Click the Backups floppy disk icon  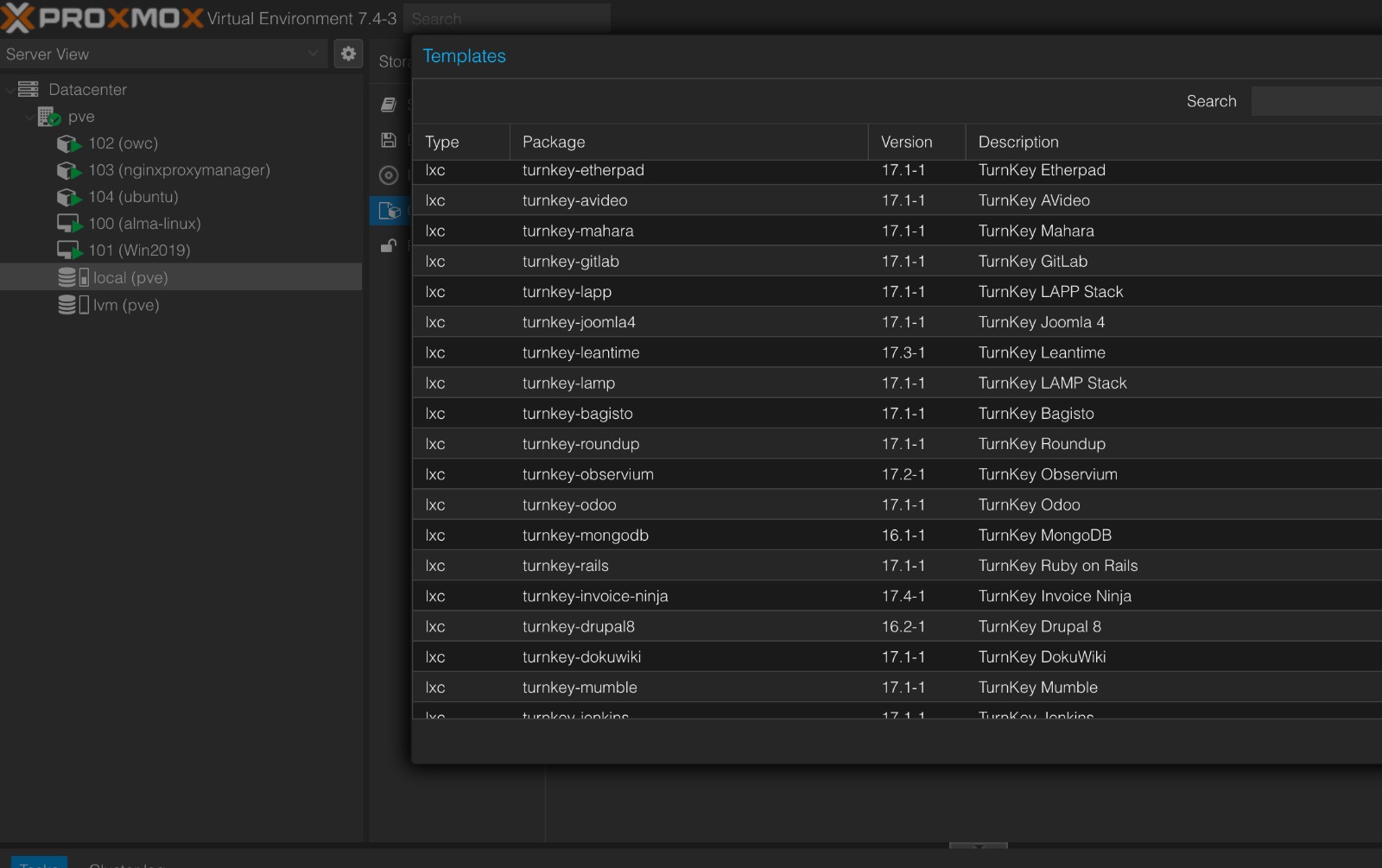click(x=389, y=140)
